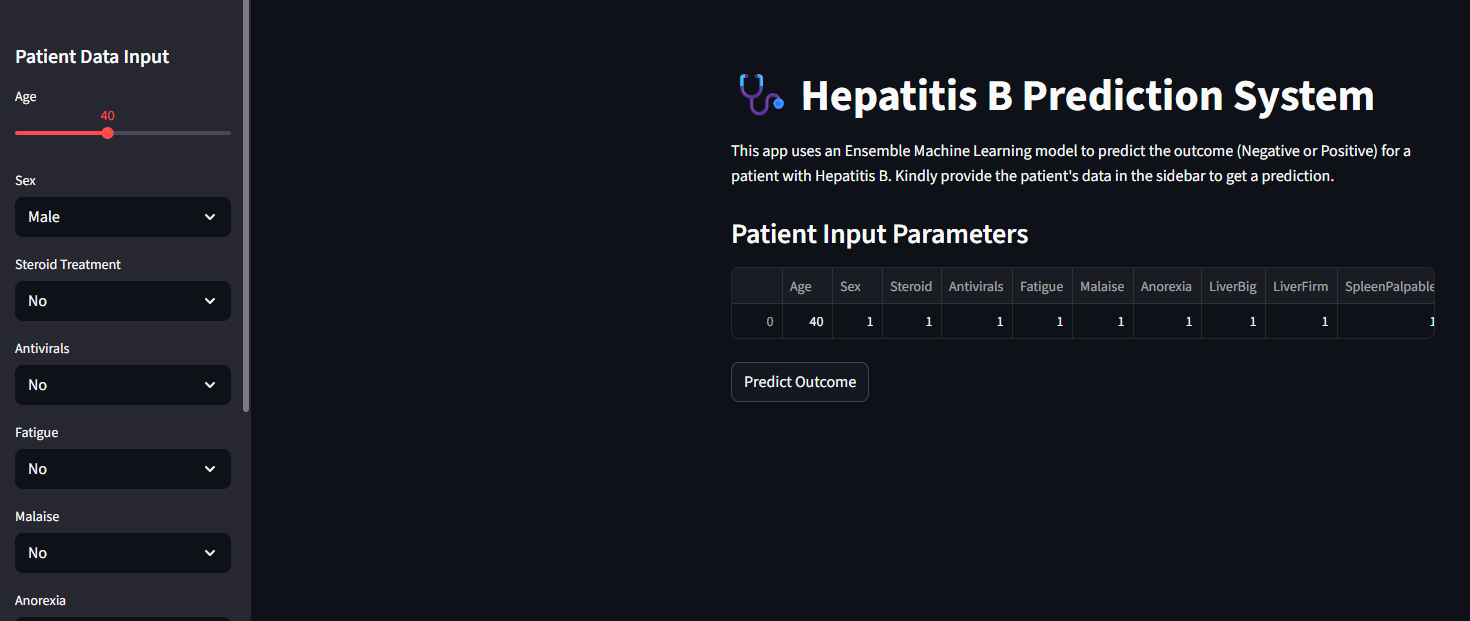Open the Steroid Treatment selector showing No

[x=122, y=301]
